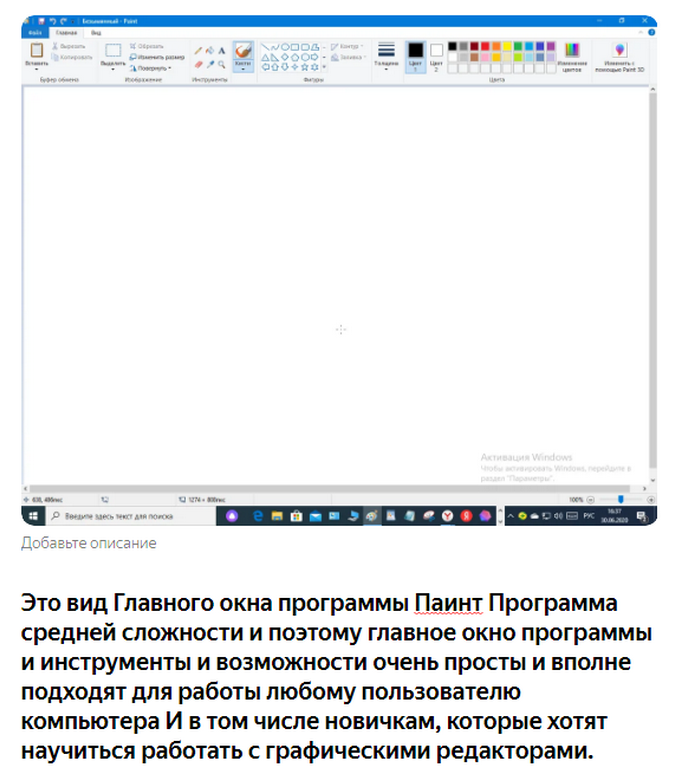Image resolution: width=674 pixels, height=768 pixels.
Task: Click the taskbar search box
Action: point(131,516)
